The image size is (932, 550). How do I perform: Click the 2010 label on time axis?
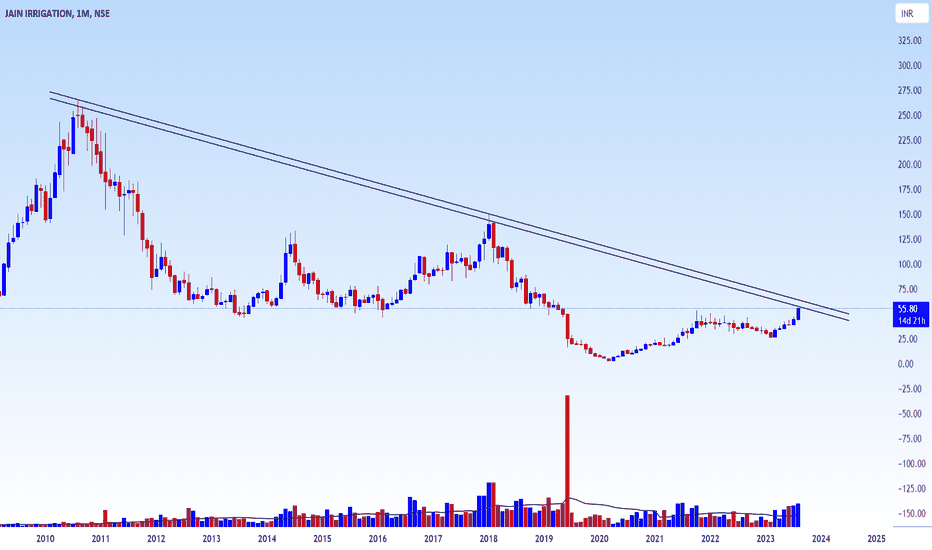tap(45, 539)
